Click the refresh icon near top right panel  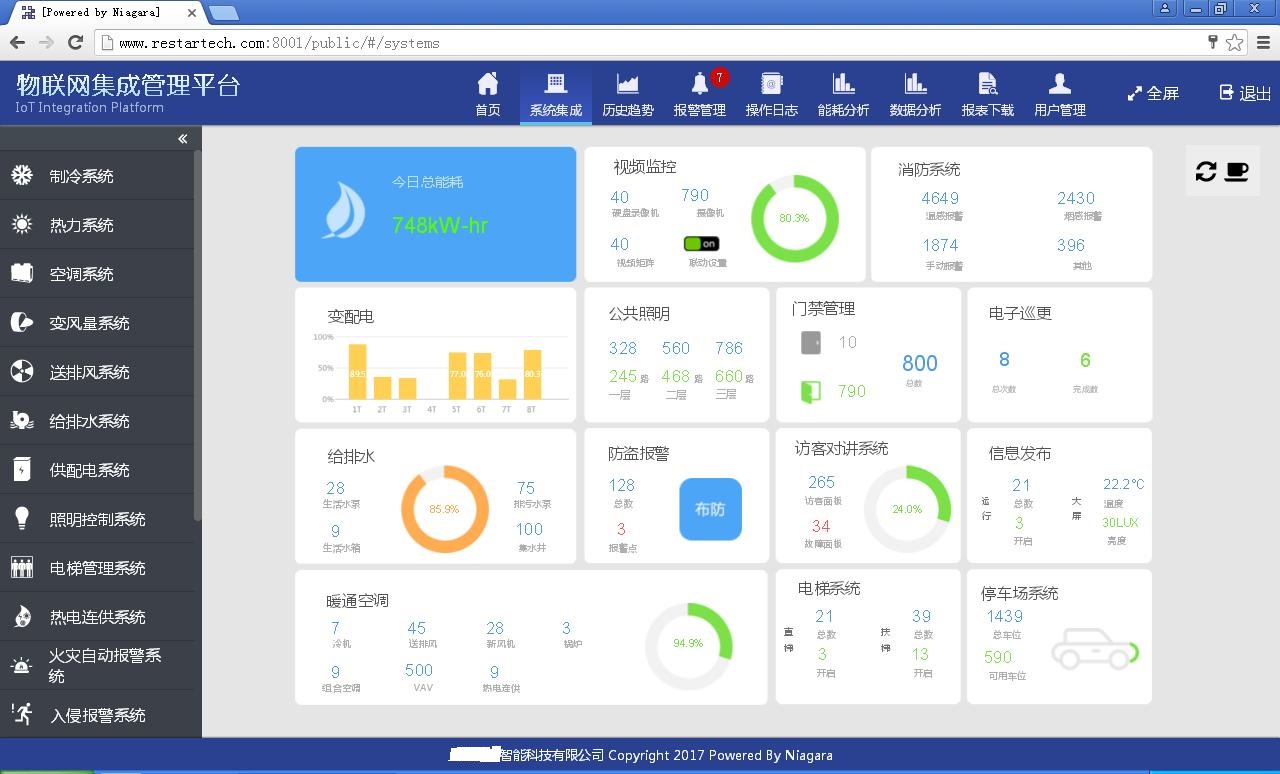pyautogui.click(x=1206, y=171)
